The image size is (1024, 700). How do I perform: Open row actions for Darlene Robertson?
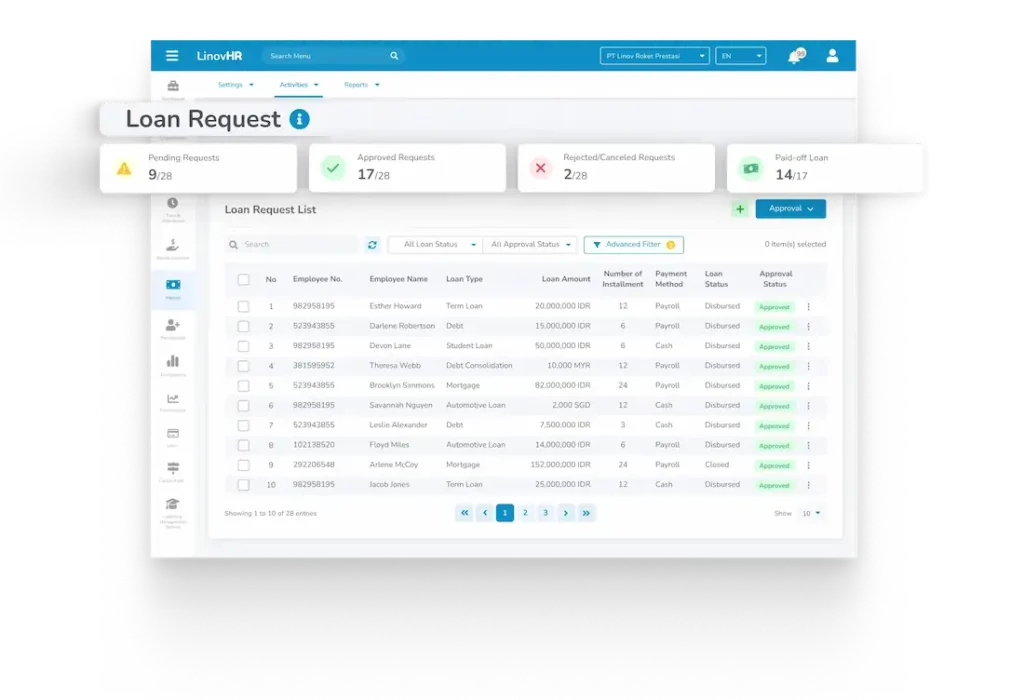coord(808,326)
